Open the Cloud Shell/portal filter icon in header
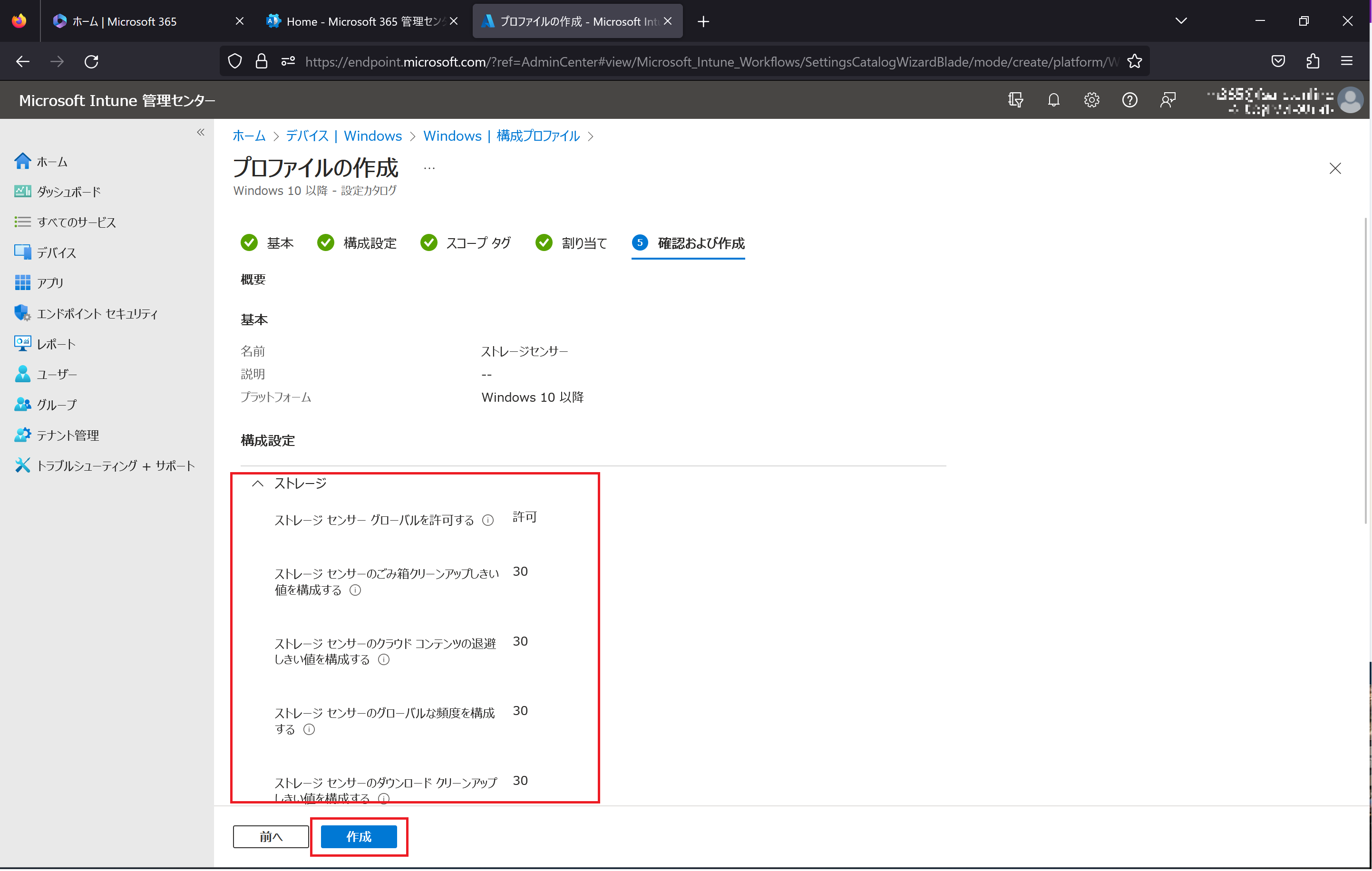 [1015, 100]
